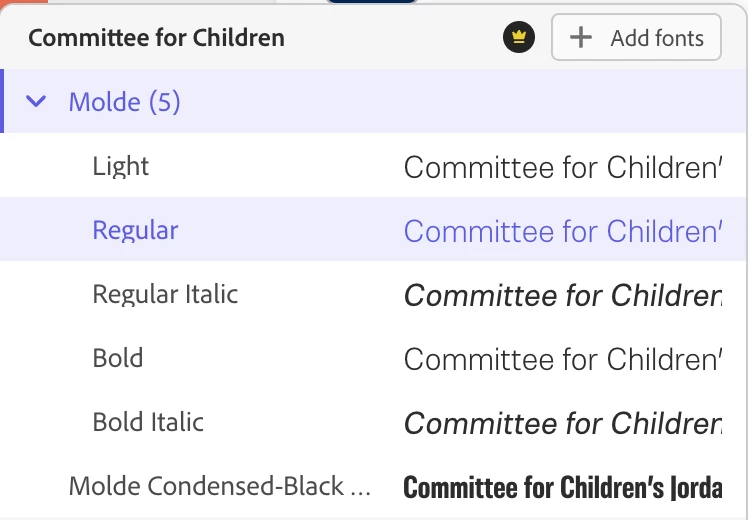Click the truncation ellipsis after Molde Condensed-Black
Viewport: 748px width, 520px height.
[x=361, y=488]
